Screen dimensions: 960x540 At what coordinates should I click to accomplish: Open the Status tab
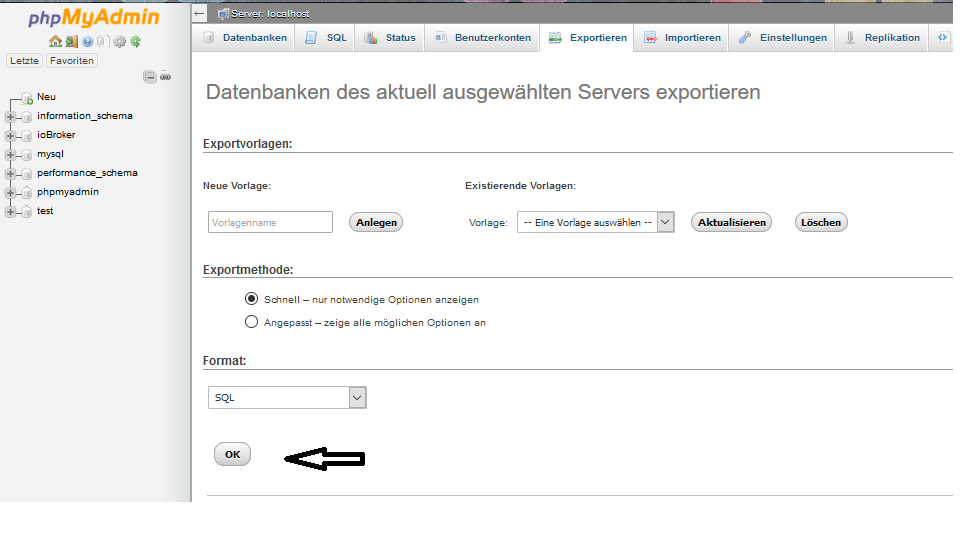(389, 38)
